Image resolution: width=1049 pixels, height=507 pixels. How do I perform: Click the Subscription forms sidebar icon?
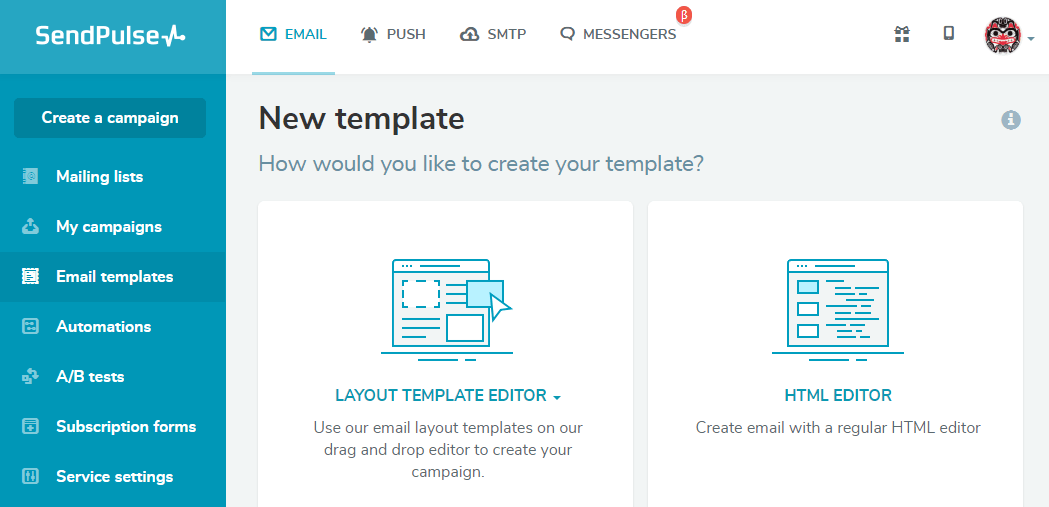[30, 427]
